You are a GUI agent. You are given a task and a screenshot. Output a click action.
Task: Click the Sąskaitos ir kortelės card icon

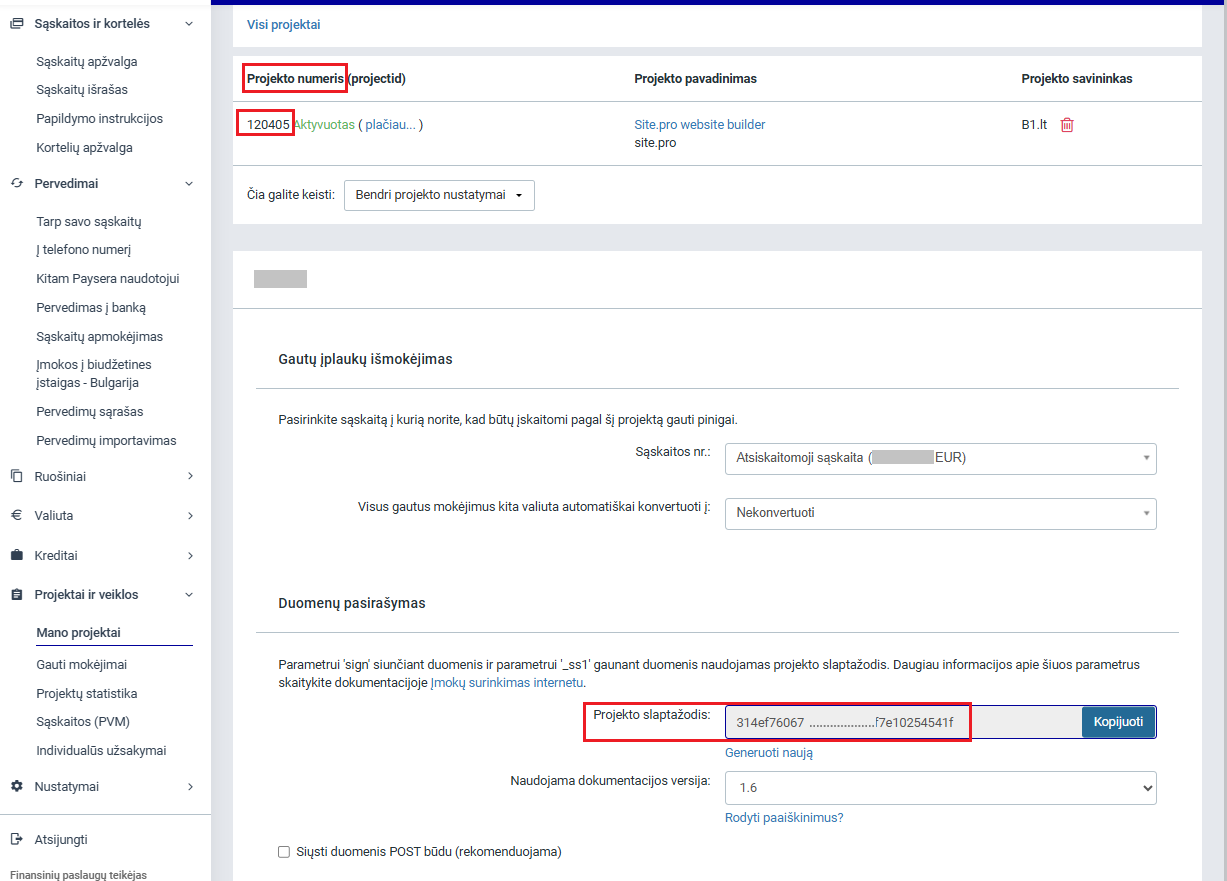(16, 23)
